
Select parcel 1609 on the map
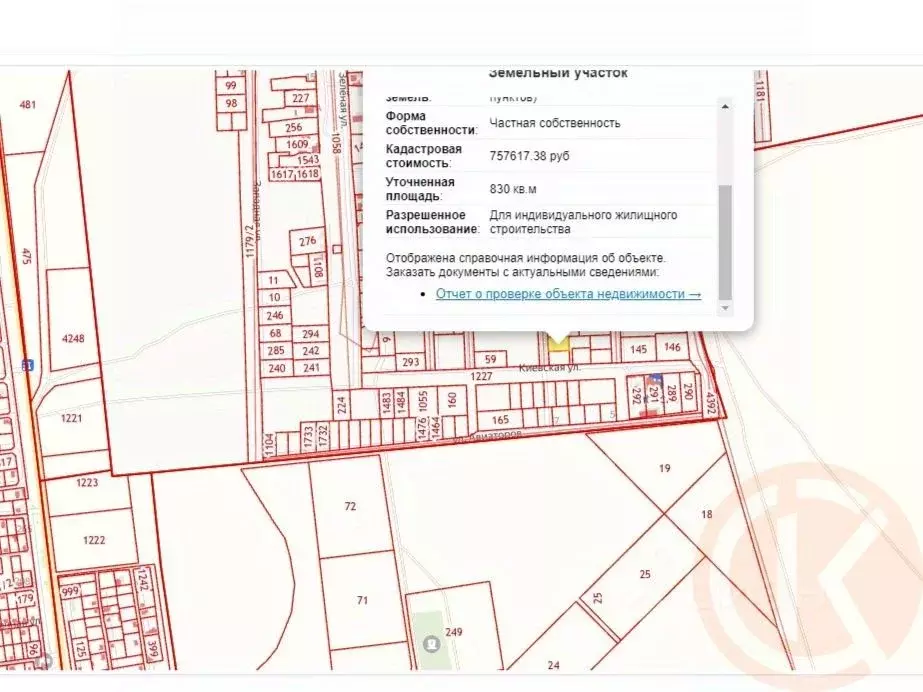click(x=297, y=144)
